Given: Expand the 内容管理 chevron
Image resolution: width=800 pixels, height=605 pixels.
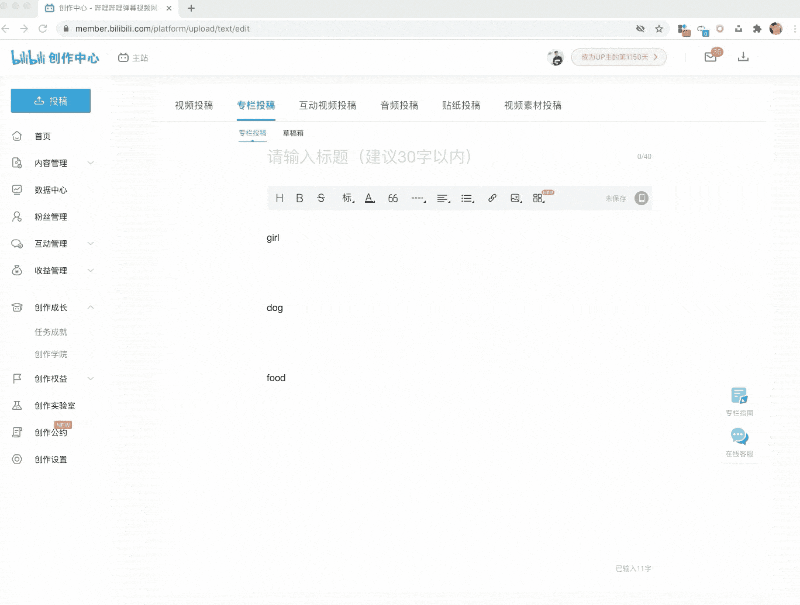Looking at the screenshot, I should click(x=90, y=163).
